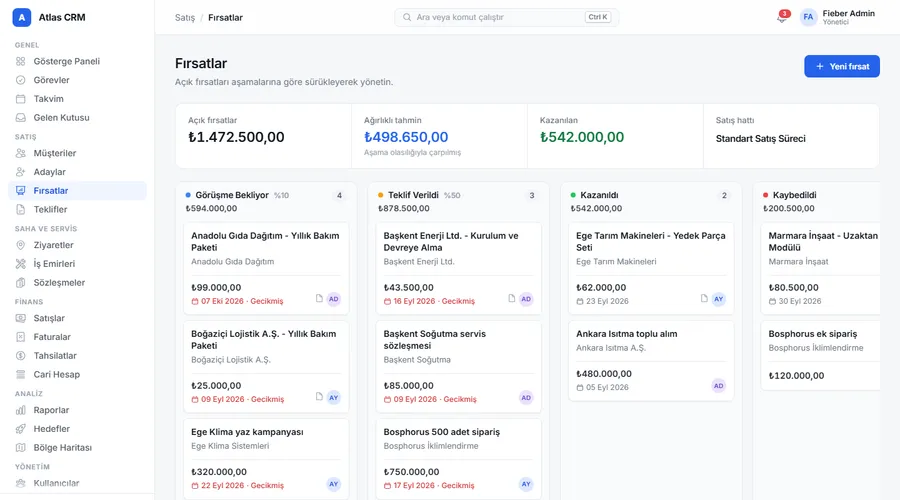Click the Cari Hesap icon
Screen dimensions: 900x500
pyautogui.click(x=21, y=374)
